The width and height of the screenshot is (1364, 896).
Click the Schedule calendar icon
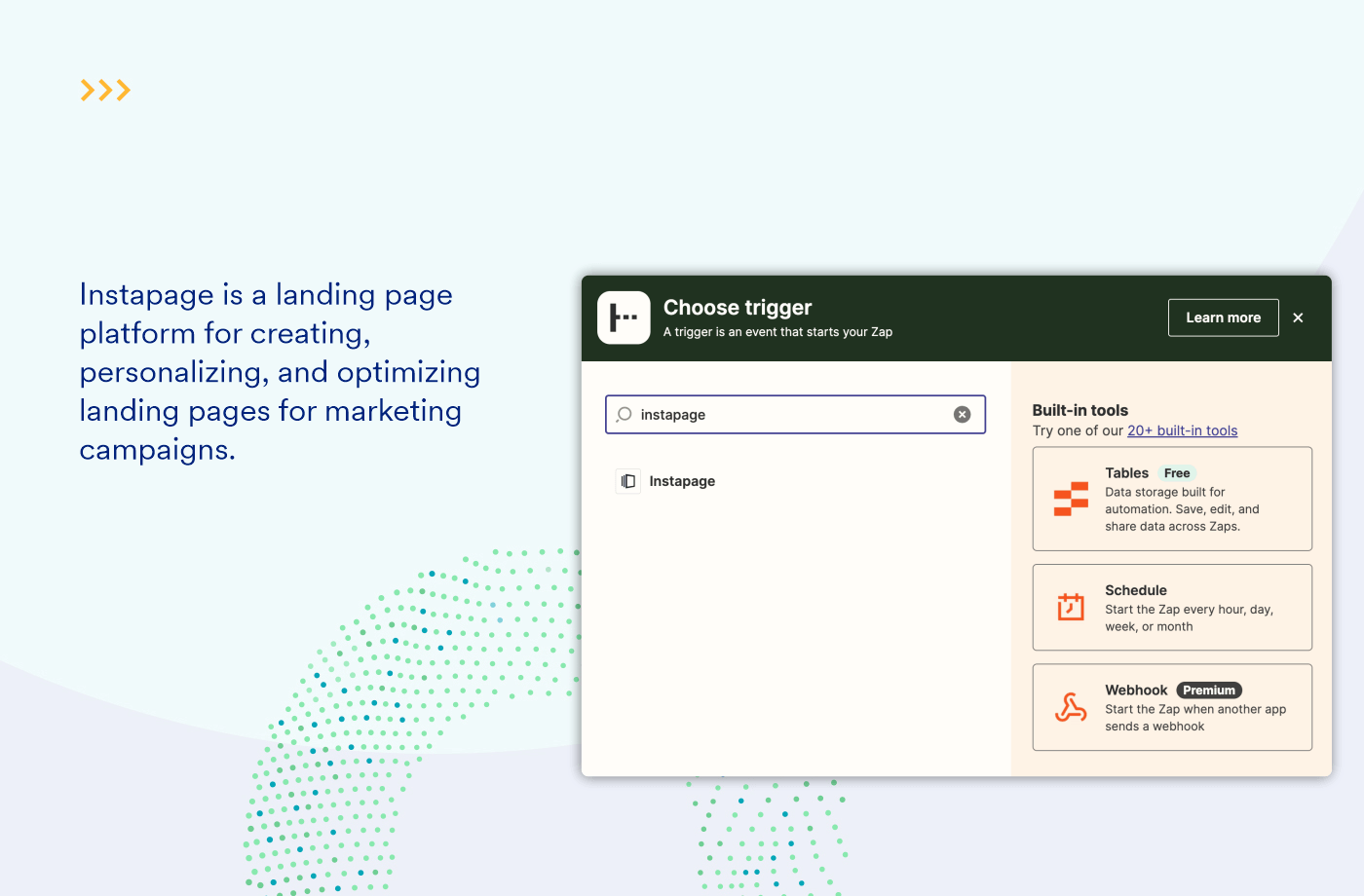1071,607
